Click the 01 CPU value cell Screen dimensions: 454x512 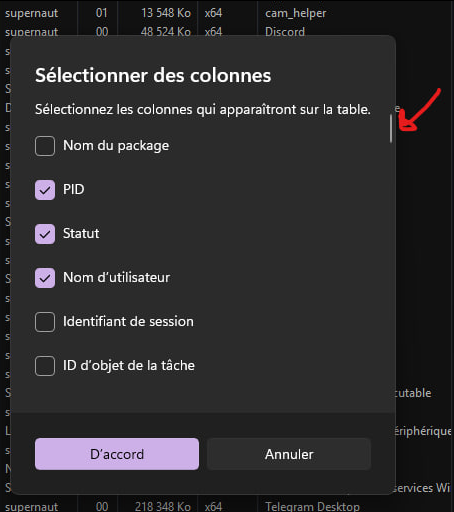point(102,13)
